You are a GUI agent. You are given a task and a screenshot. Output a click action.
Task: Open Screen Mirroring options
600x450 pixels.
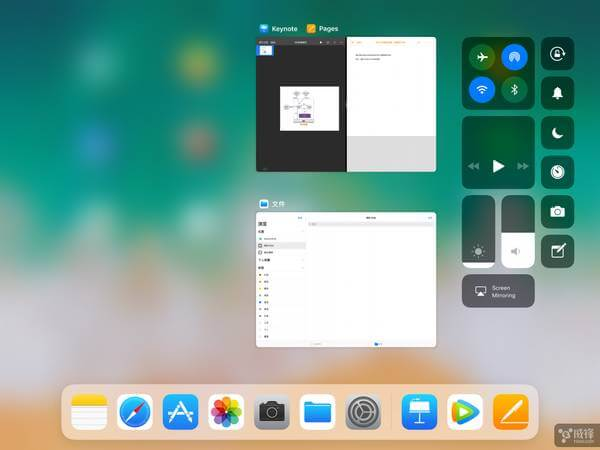point(498,291)
